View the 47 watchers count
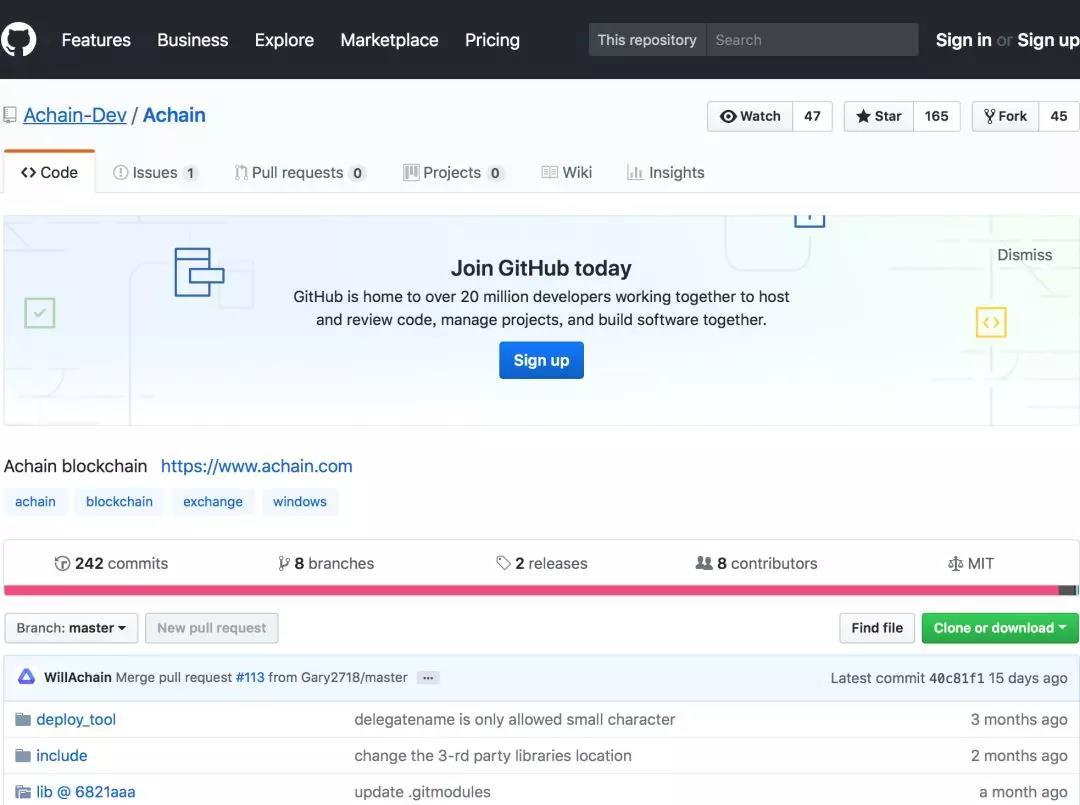The image size is (1080, 805). (812, 116)
